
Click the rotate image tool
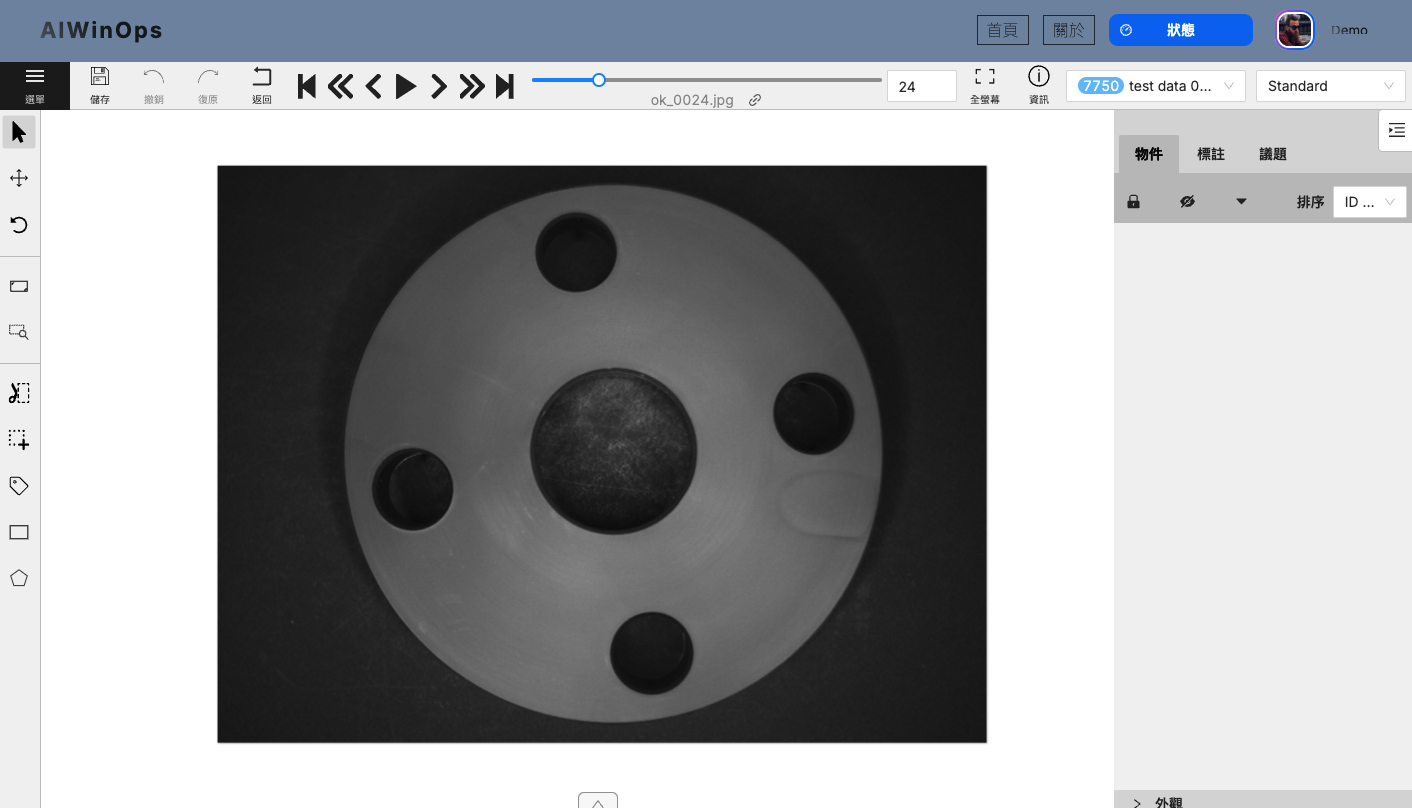19,225
